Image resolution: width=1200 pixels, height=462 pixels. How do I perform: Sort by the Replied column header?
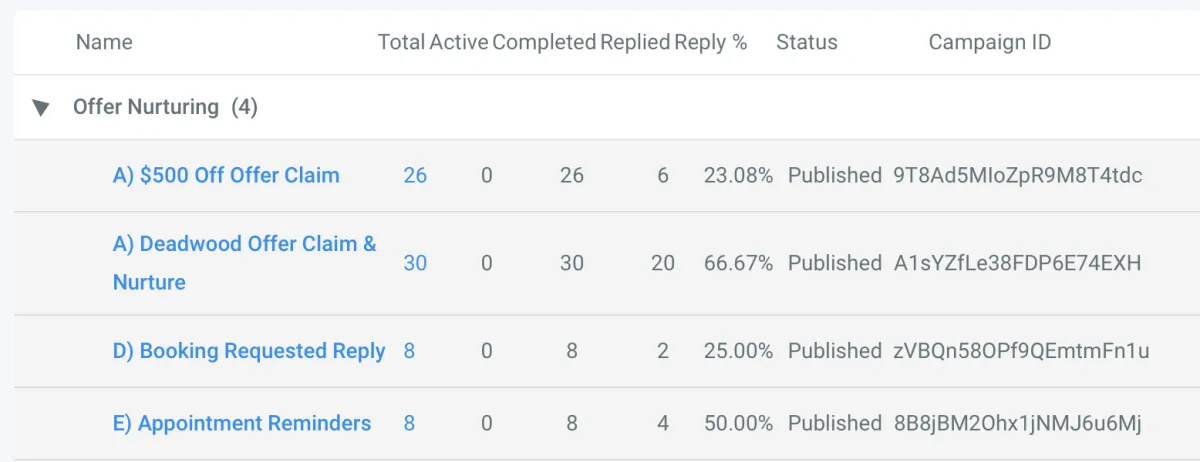[x=635, y=42]
